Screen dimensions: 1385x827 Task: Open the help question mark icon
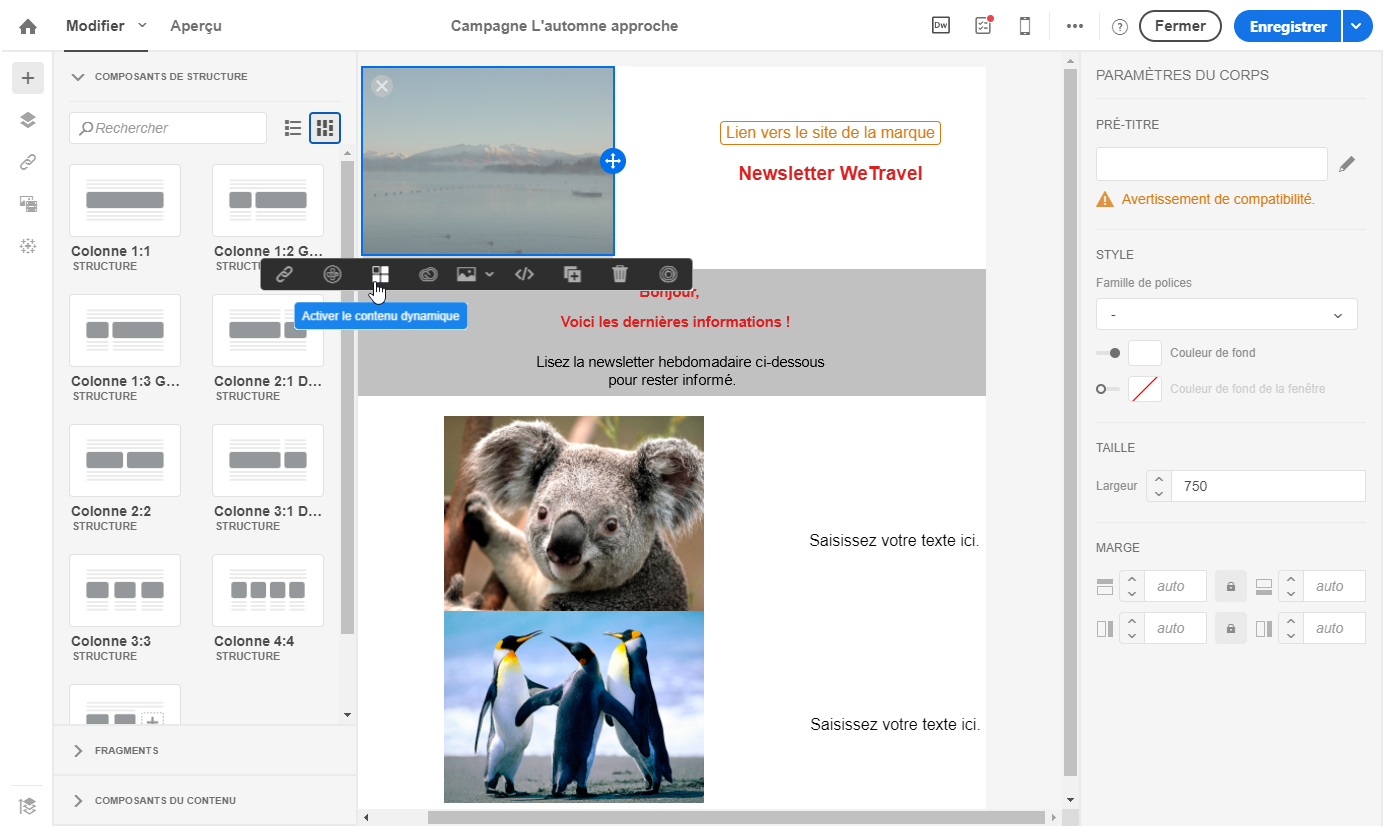coord(1120,27)
